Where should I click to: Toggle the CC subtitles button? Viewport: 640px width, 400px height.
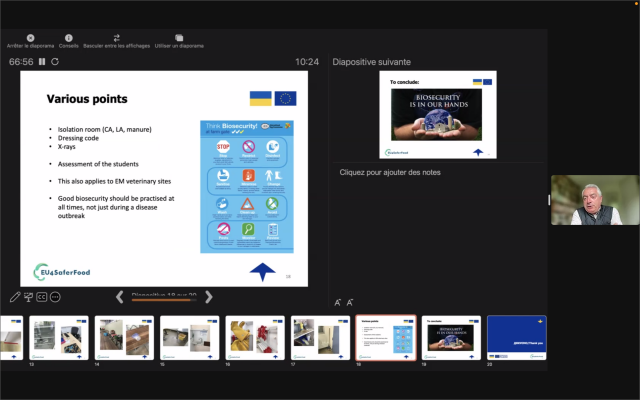point(42,297)
